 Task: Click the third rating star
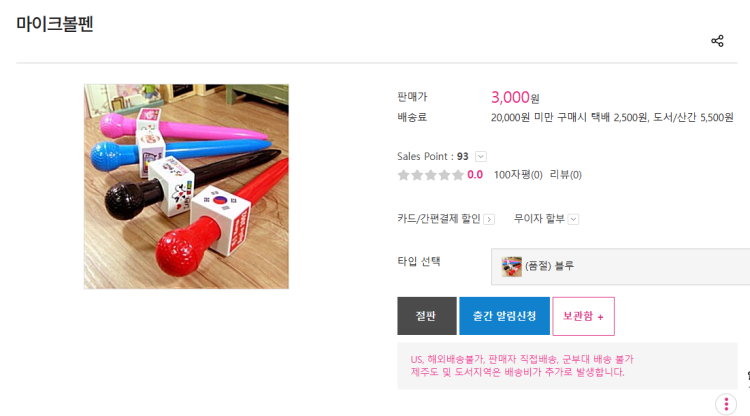point(430,175)
